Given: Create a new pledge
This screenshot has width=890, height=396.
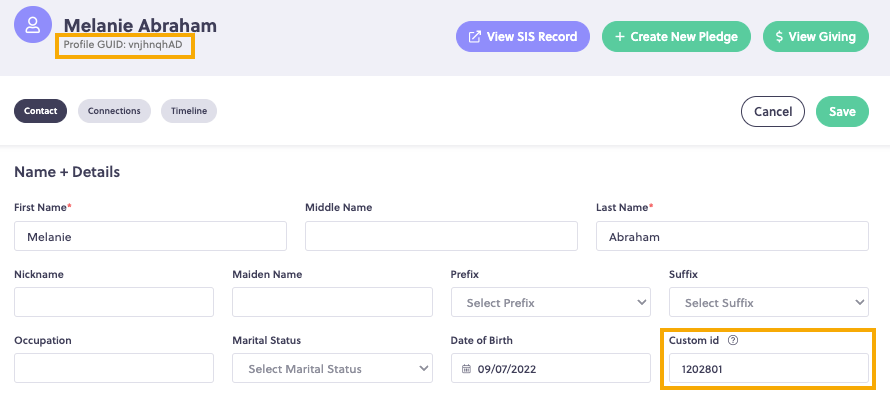Looking at the screenshot, I should click(x=676, y=37).
